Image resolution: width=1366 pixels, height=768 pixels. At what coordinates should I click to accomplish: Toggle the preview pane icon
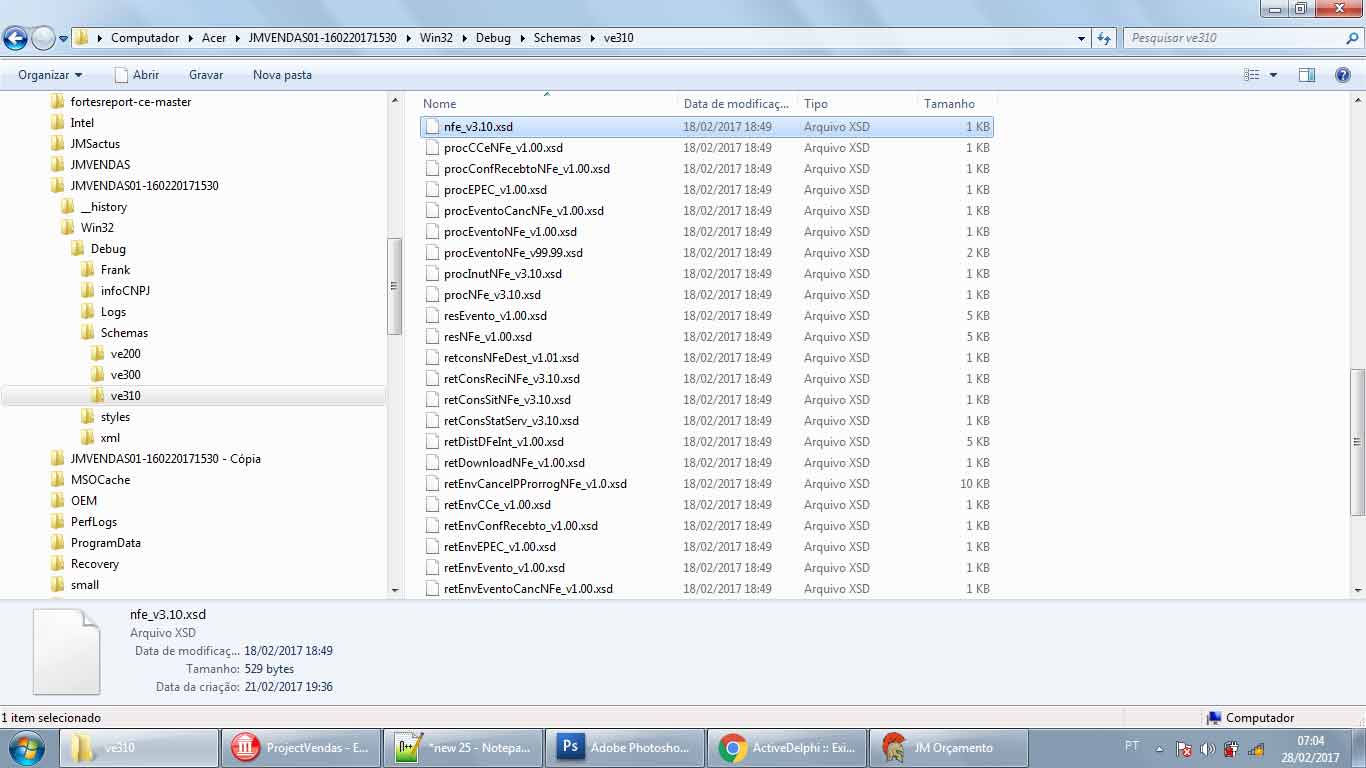tap(1306, 75)
